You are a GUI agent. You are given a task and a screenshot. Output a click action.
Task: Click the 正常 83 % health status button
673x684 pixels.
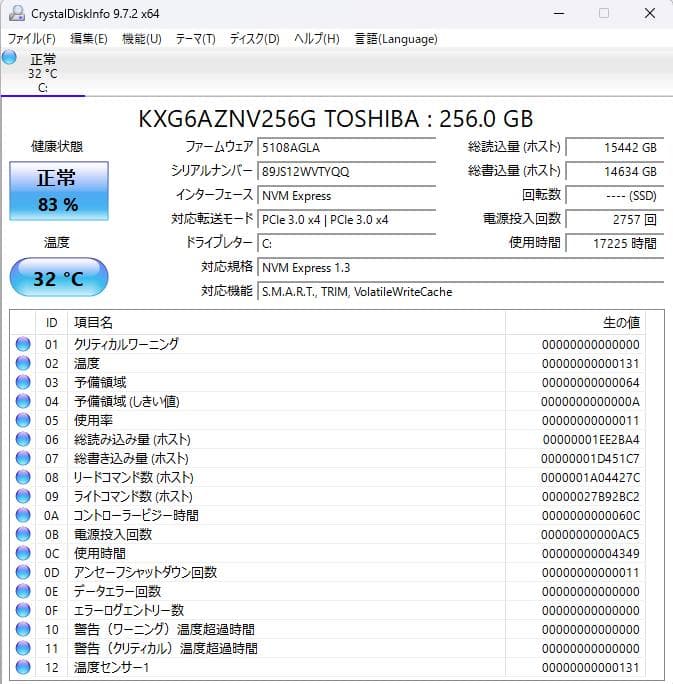click(x=59, y=191)
